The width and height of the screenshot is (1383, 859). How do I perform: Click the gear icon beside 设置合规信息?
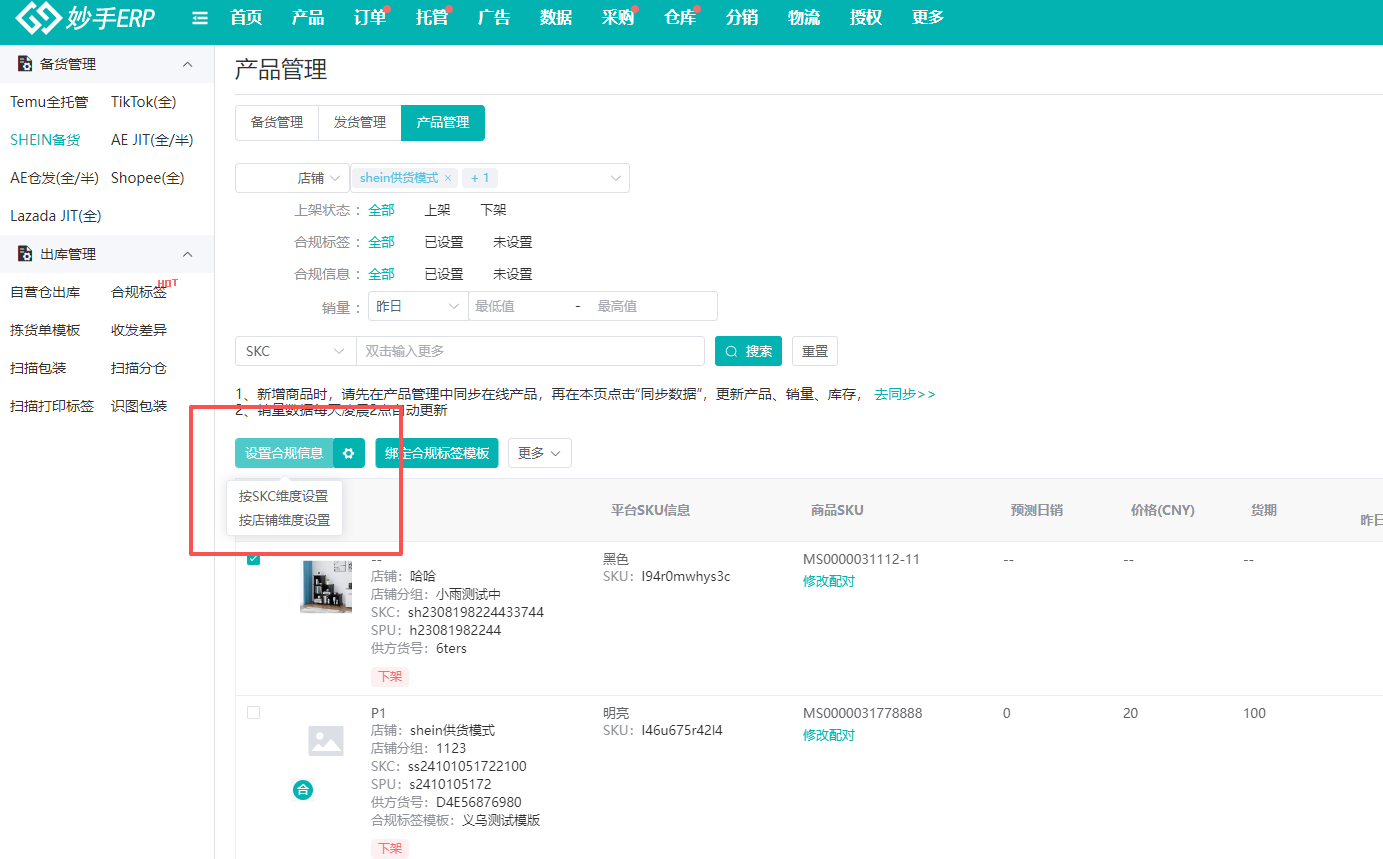point(348,453)
